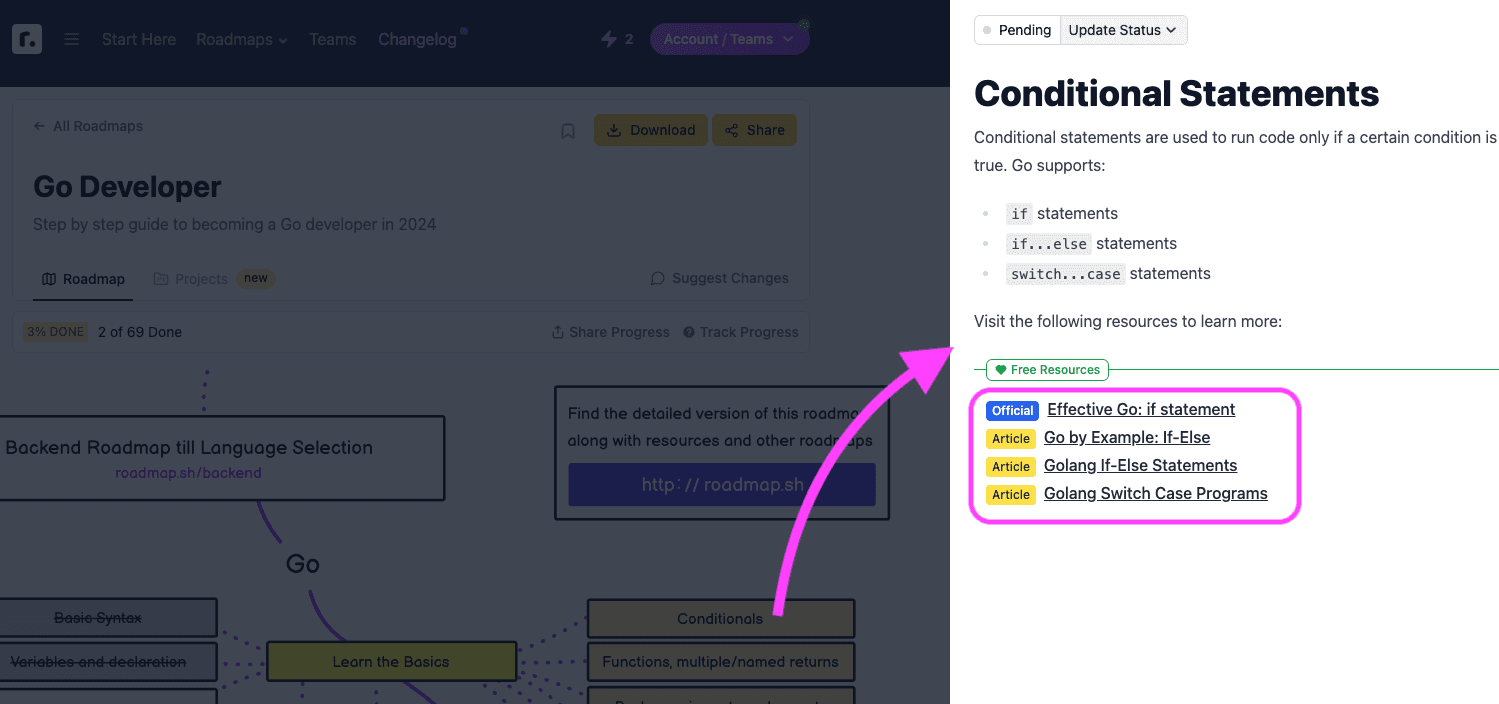Click the Track Progress help icon
This screenshot has width=1499, height=704.
click(689, 332)
